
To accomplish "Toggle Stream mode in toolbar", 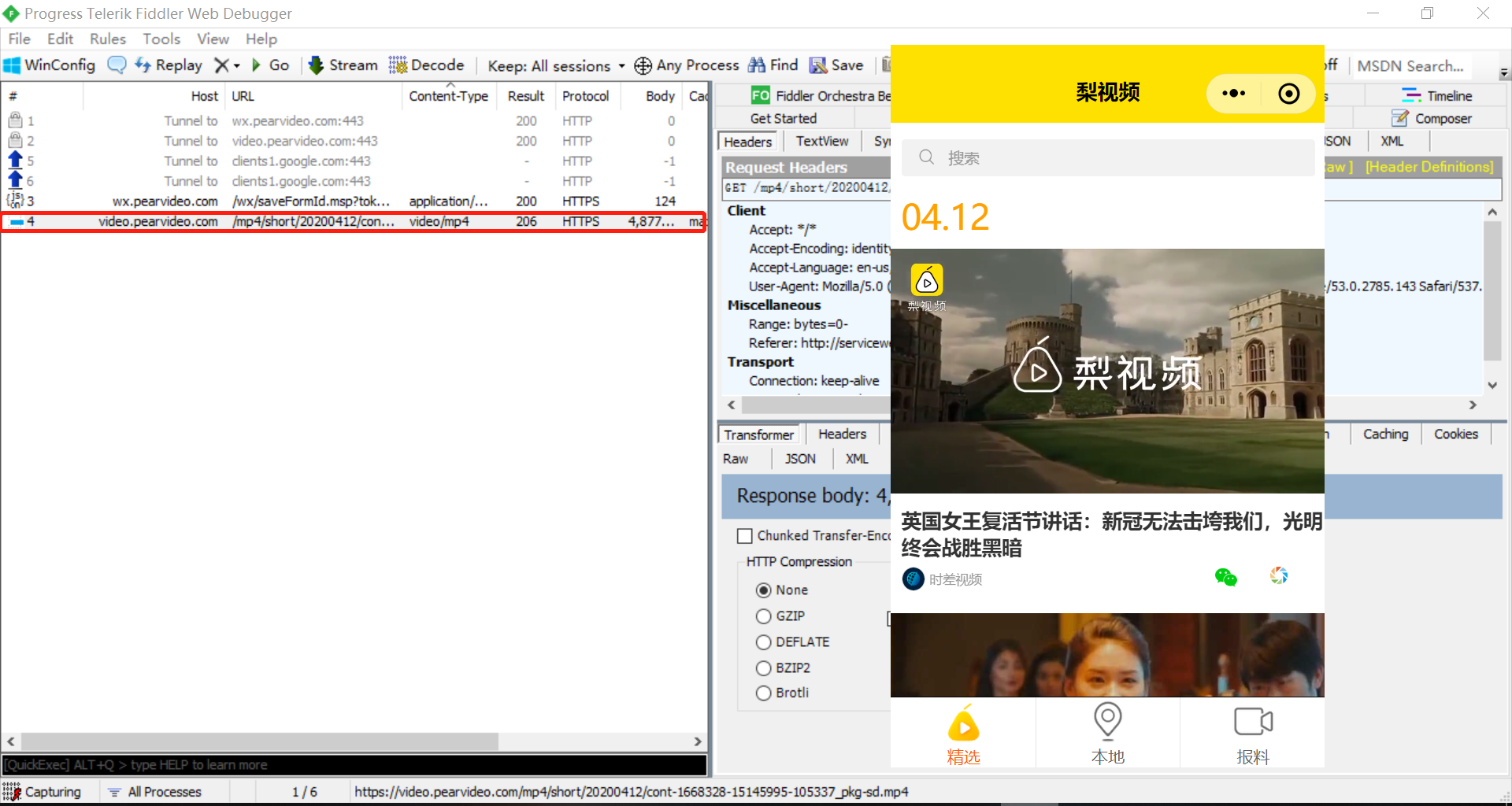I will [343, 65].
